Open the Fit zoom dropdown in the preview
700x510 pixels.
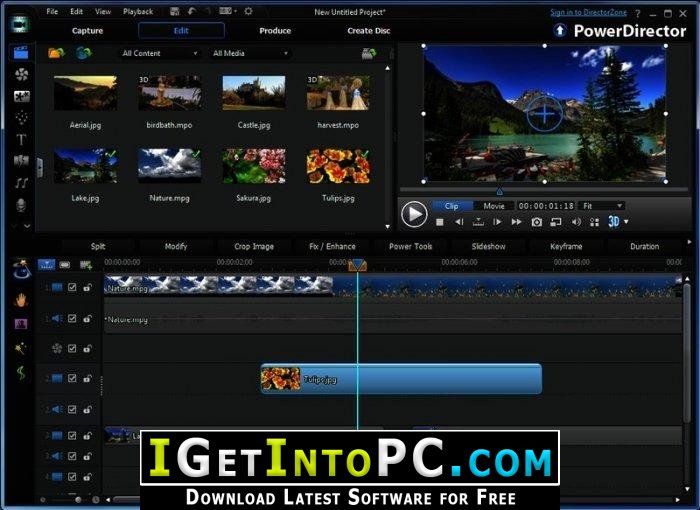click(x=602, y=206)
